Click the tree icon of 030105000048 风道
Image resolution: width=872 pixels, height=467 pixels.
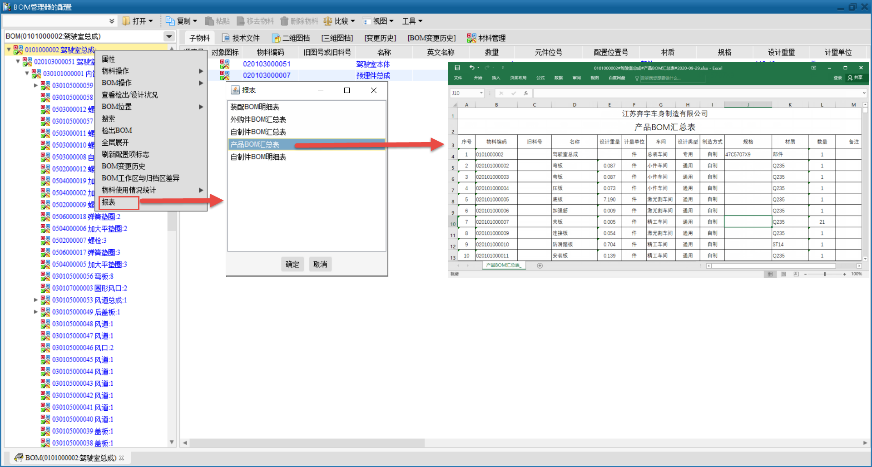43,324
